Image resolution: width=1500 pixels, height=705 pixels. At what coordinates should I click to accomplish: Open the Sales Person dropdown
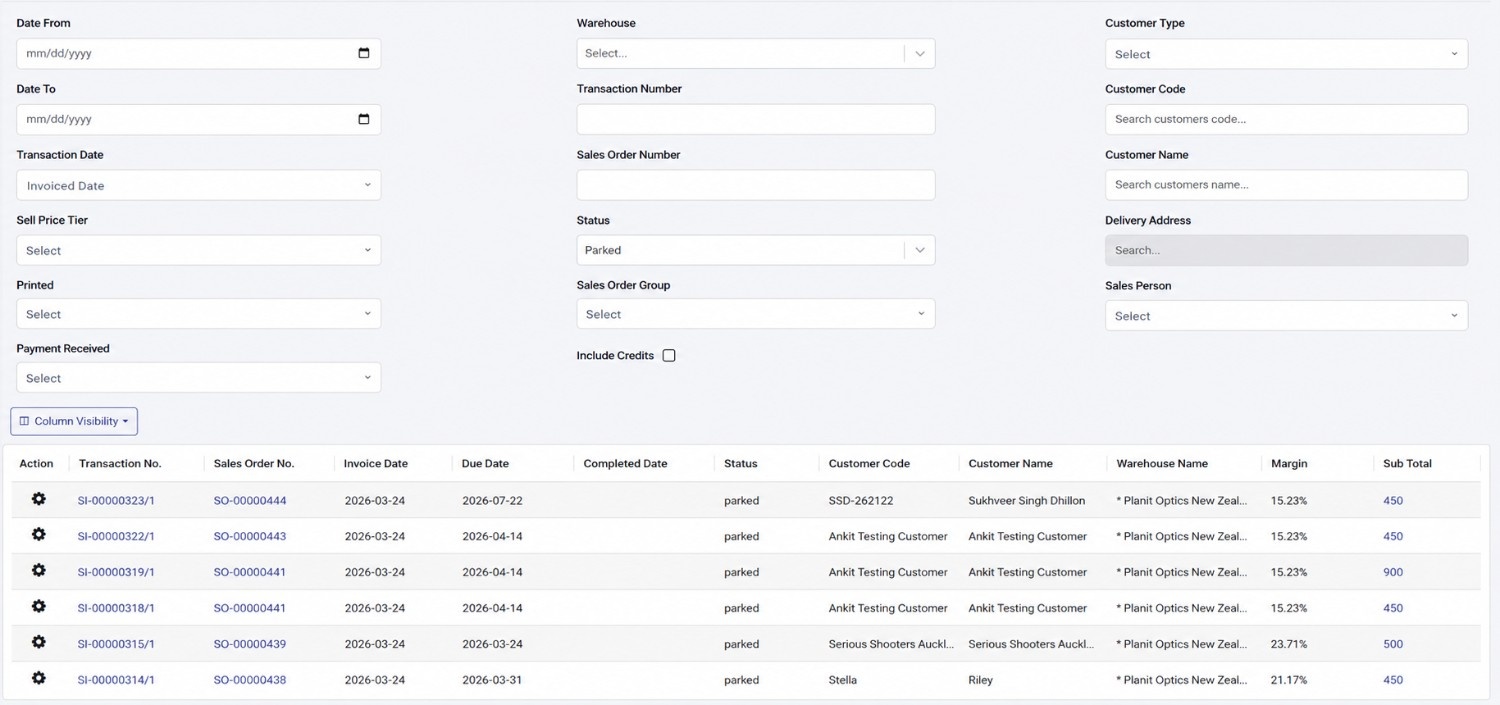tap(1286, 316)
